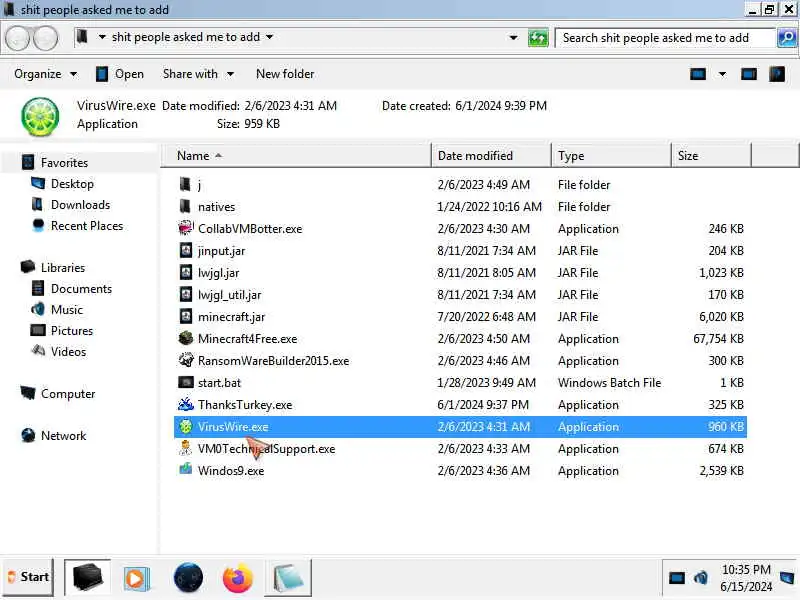Click the back navigation button
Screen dimensions: 800x600
[17, 38]
